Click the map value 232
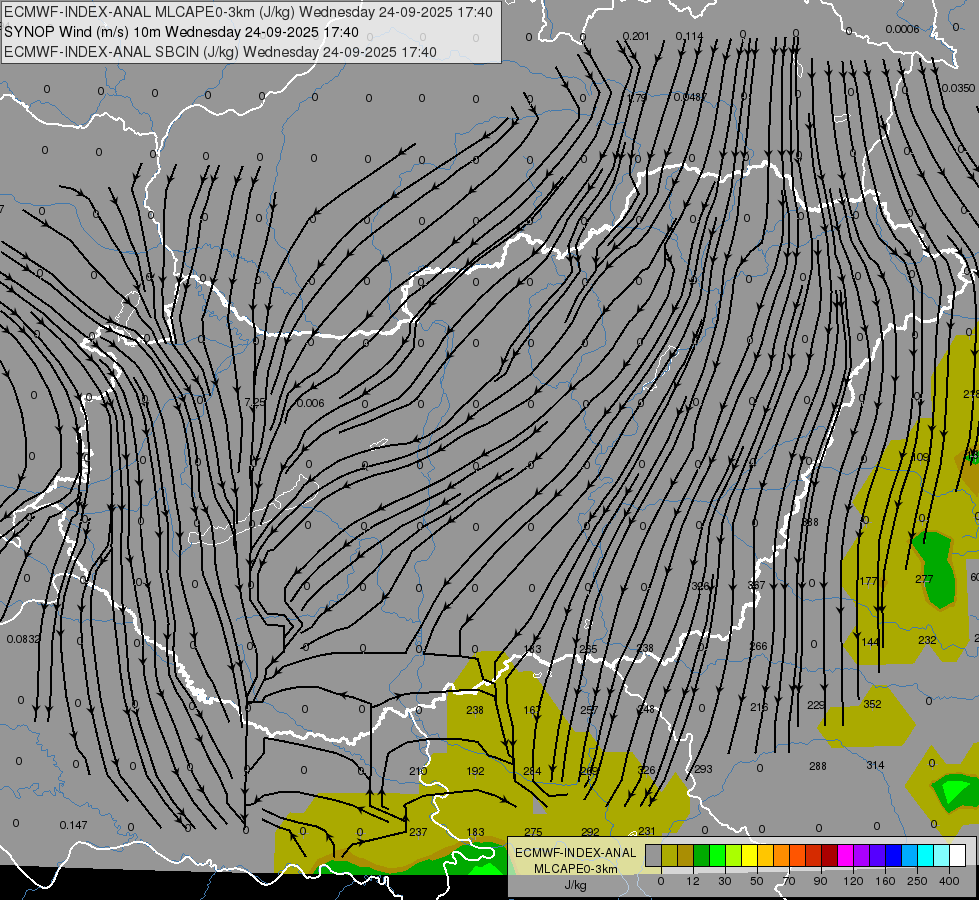Image resolution: width=979 pixels, height=900 pixels. (927, 640)
